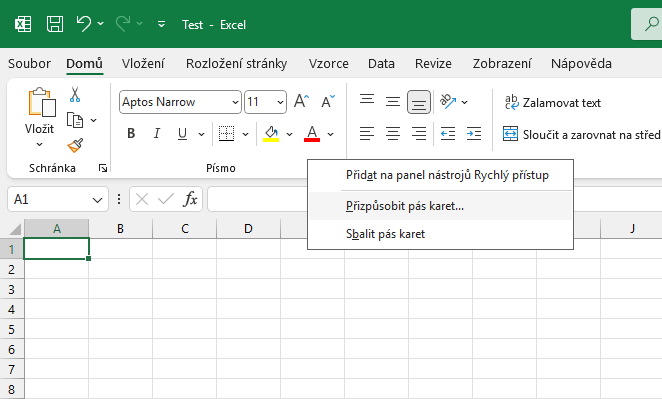Click the search magnifier icon
Screen dimensions: 662x399
(x=652, y=24)
